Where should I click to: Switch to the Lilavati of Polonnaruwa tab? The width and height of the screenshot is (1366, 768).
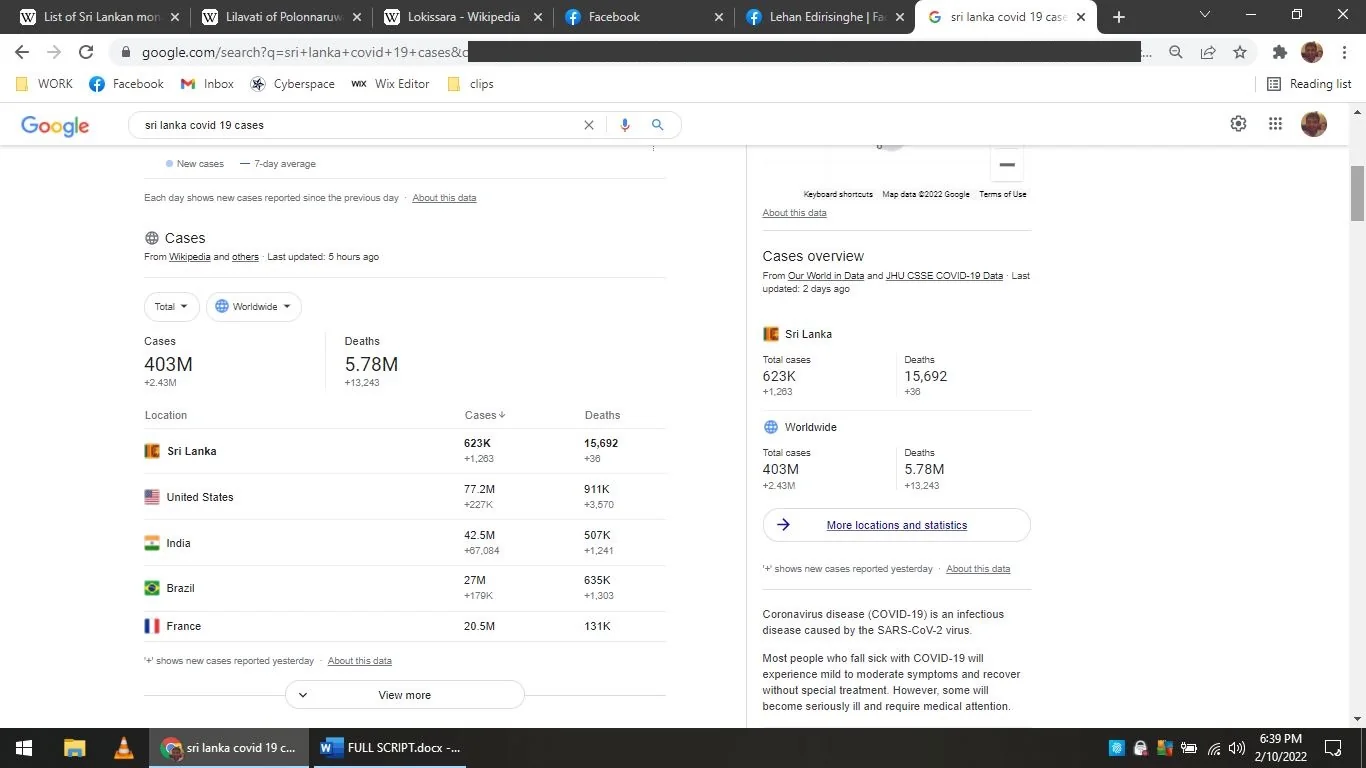[x=279, y=17]
